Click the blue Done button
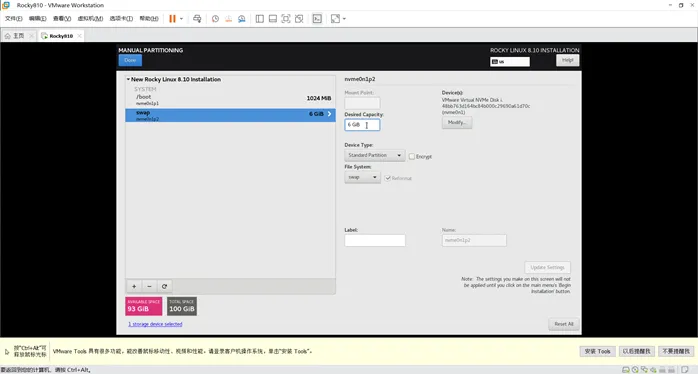 [x=130, y=60]
